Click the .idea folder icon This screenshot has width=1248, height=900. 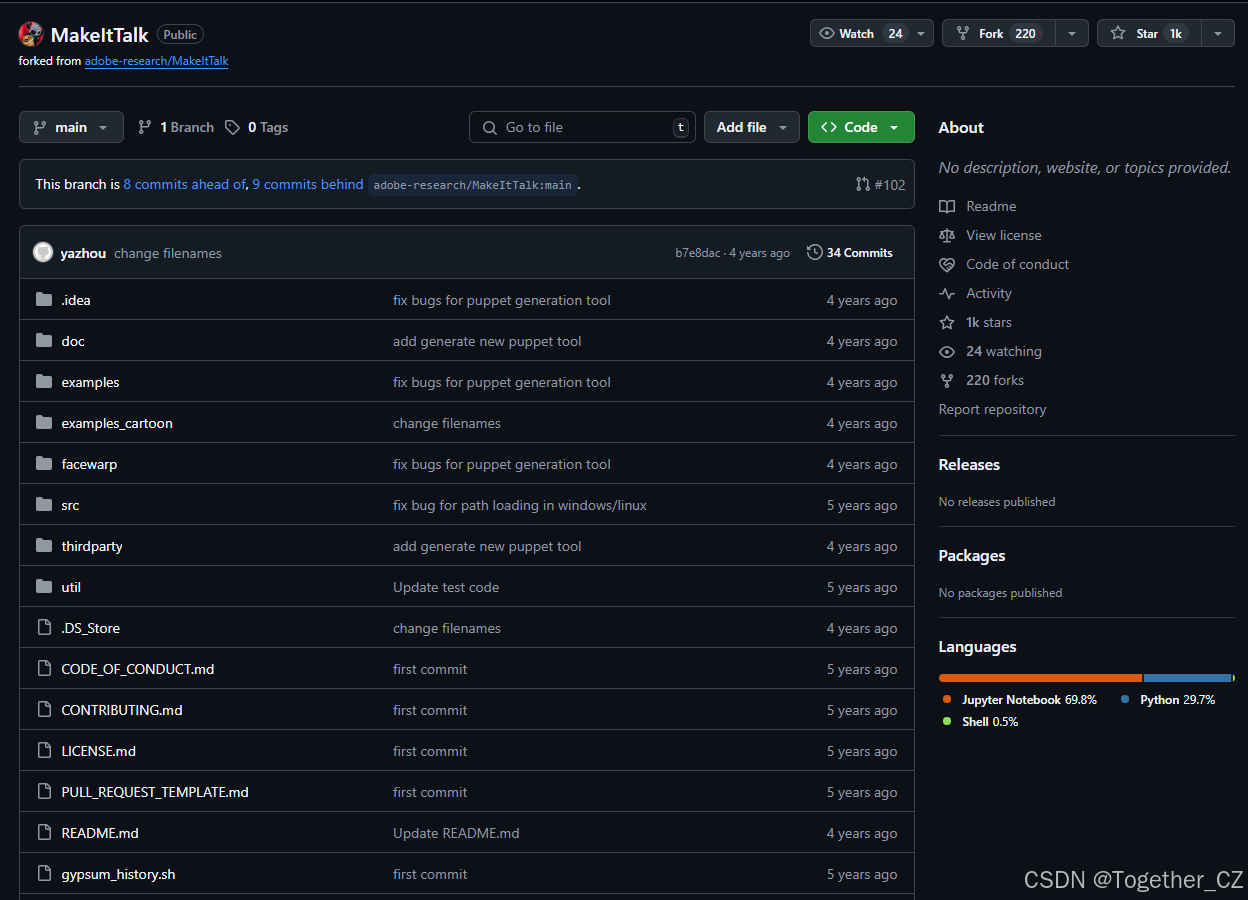[x=43, y=300]
